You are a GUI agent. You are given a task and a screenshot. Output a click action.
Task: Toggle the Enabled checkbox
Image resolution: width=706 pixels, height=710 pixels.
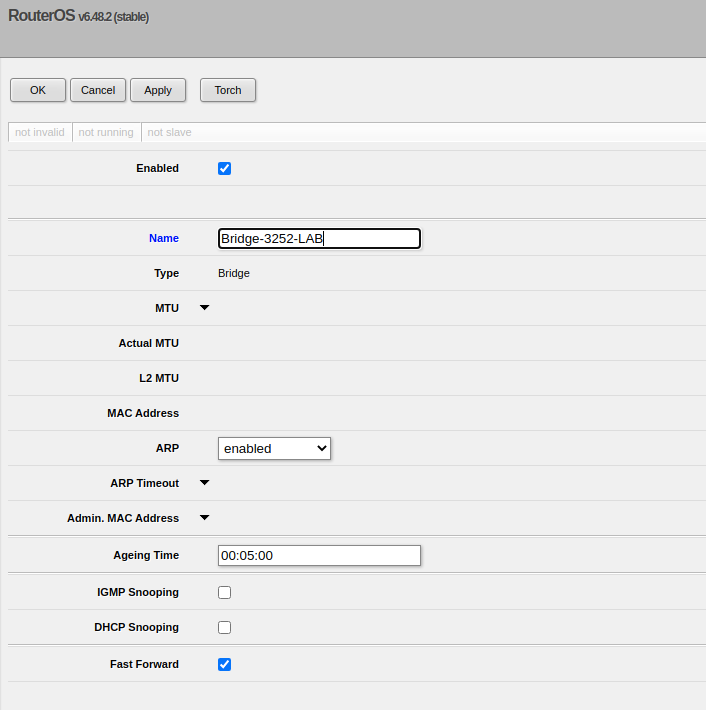tap(224, 168)
